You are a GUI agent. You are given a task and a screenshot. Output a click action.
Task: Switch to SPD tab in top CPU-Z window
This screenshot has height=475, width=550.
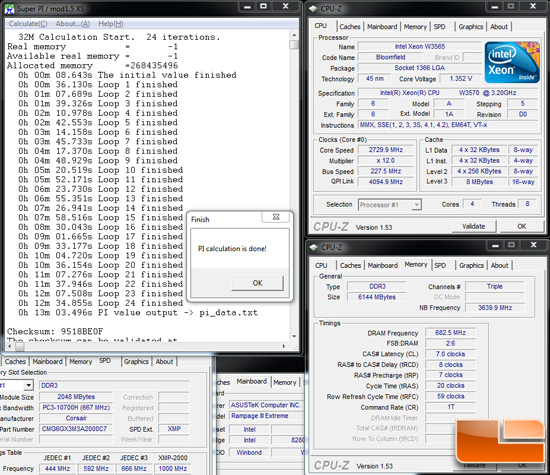click(440, 27)
